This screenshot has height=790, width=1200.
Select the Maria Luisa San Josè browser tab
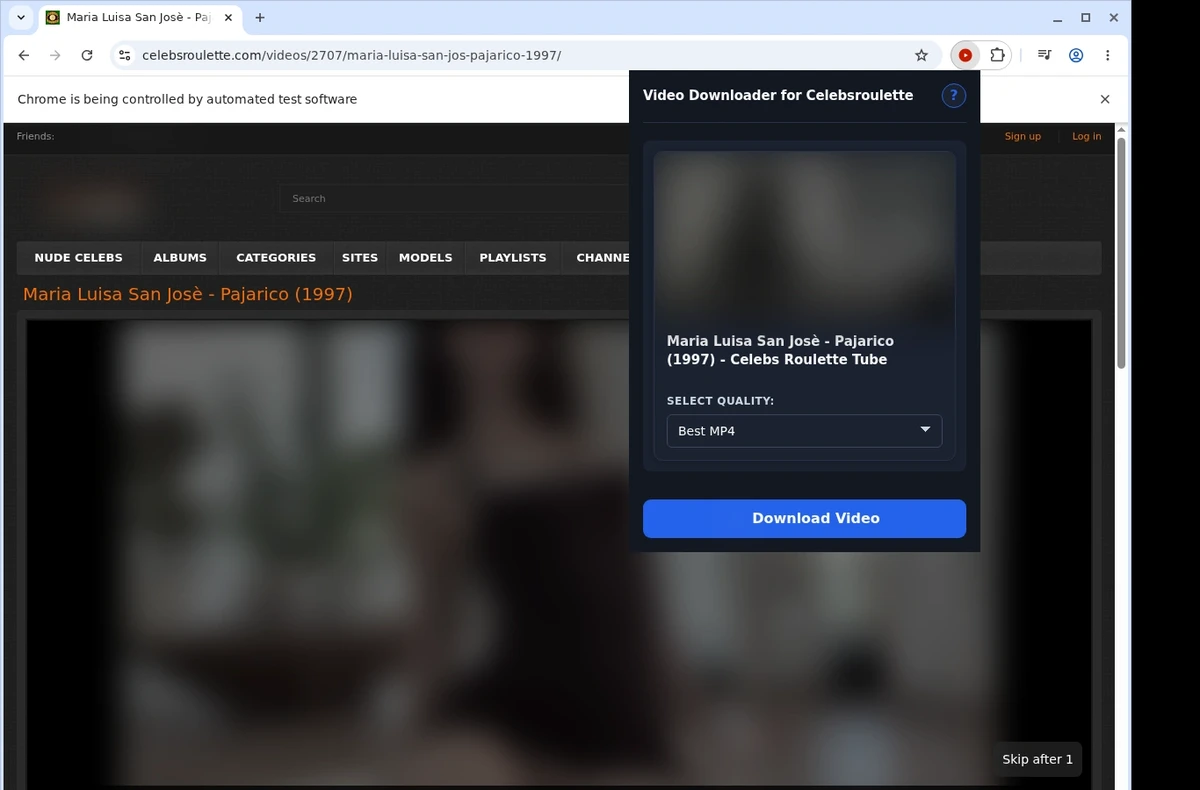tap(140, 17)
